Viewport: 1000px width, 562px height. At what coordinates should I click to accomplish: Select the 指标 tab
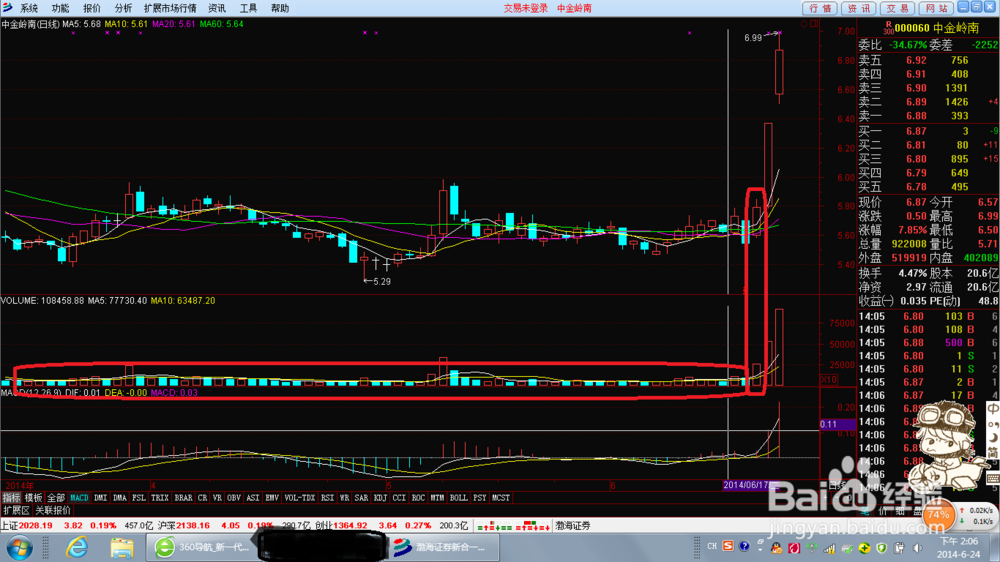click(11, 498)
